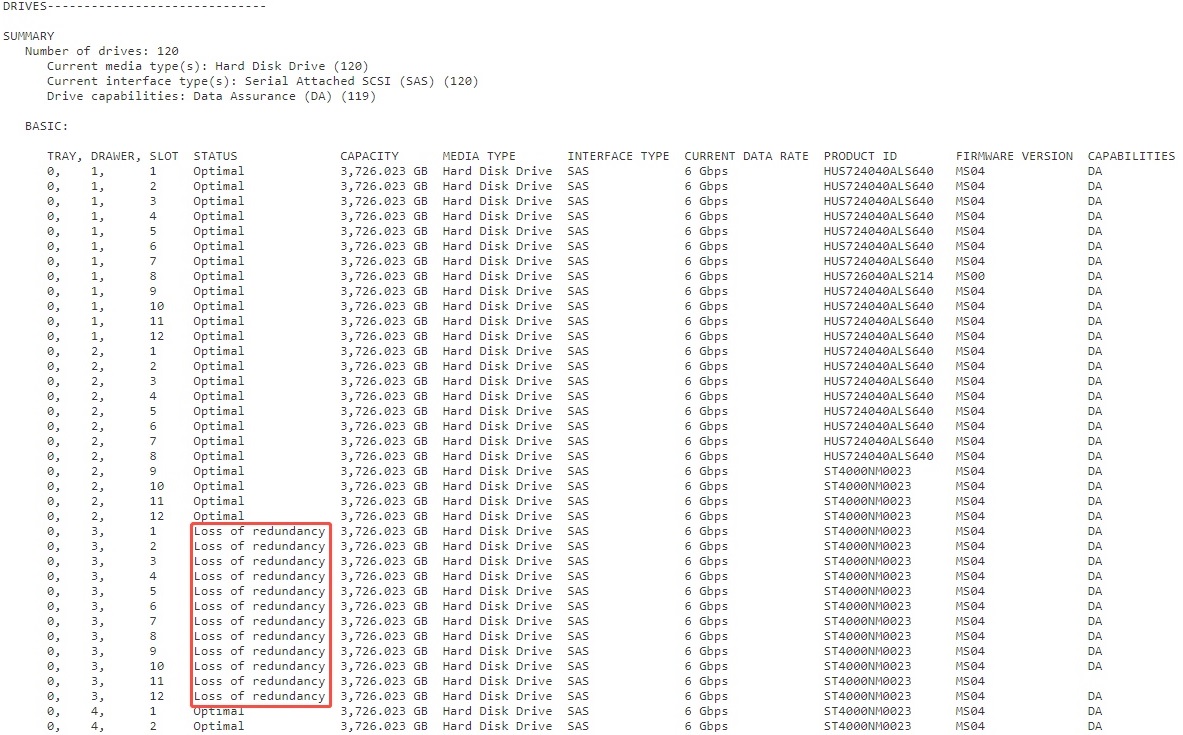This screenshot has width=1183, height=735.
Task: Click 'Loss of redundancy' for drawer 3 slot 1
Action: coord(259,531)
